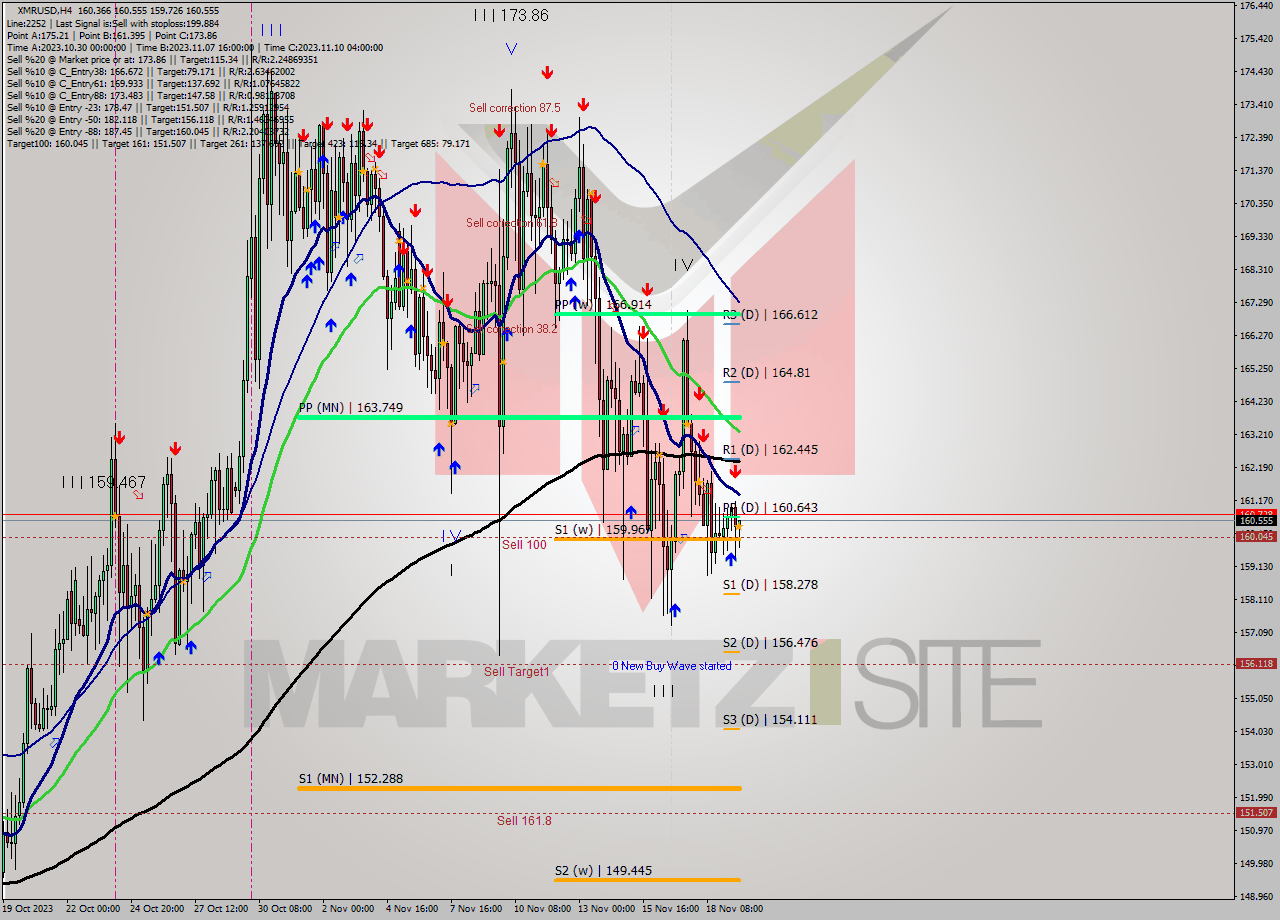Click the 'Sell correction 87.5' label
This screenshot has width=1280, height=920.
pos(515,107)
